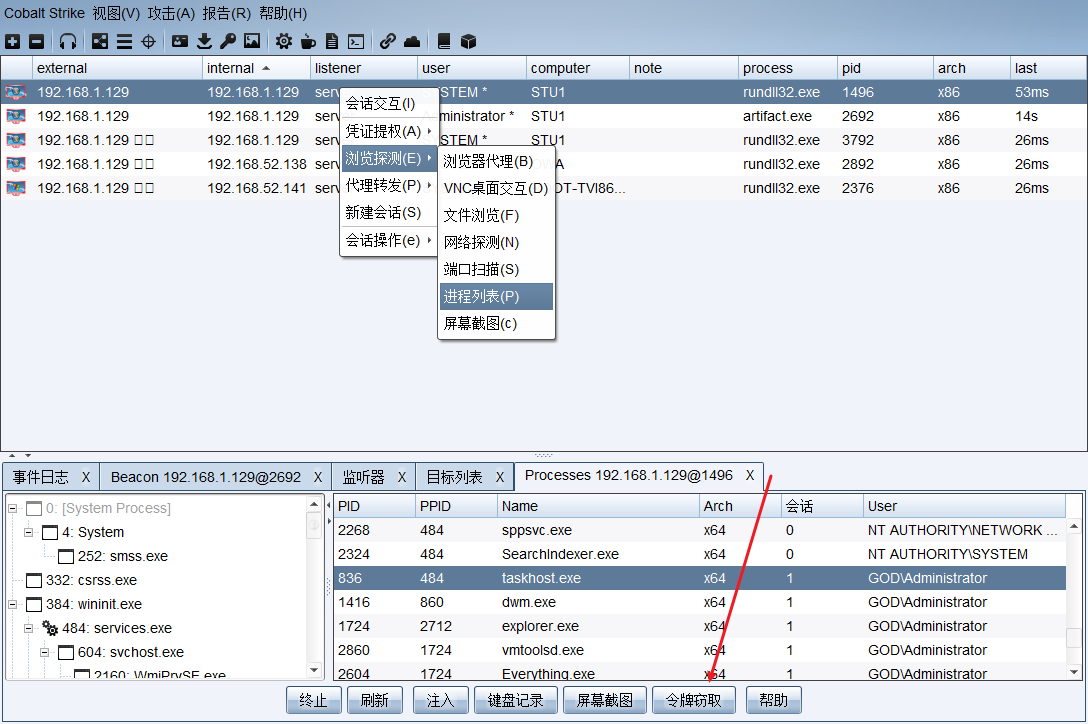Open the 视图(V) menu

pos(117,13)
